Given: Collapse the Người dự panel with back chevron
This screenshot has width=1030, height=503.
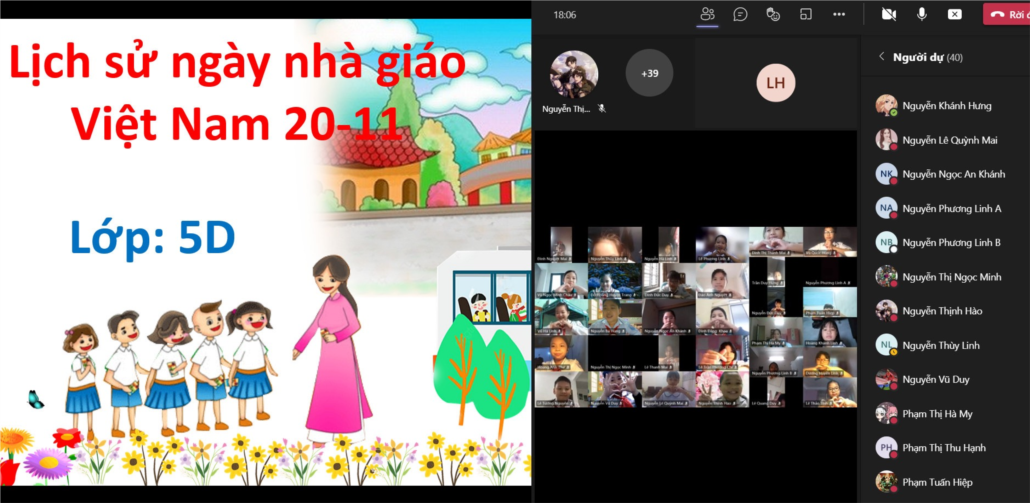Looking at the screenshot, I should click(x=881, y=57).
